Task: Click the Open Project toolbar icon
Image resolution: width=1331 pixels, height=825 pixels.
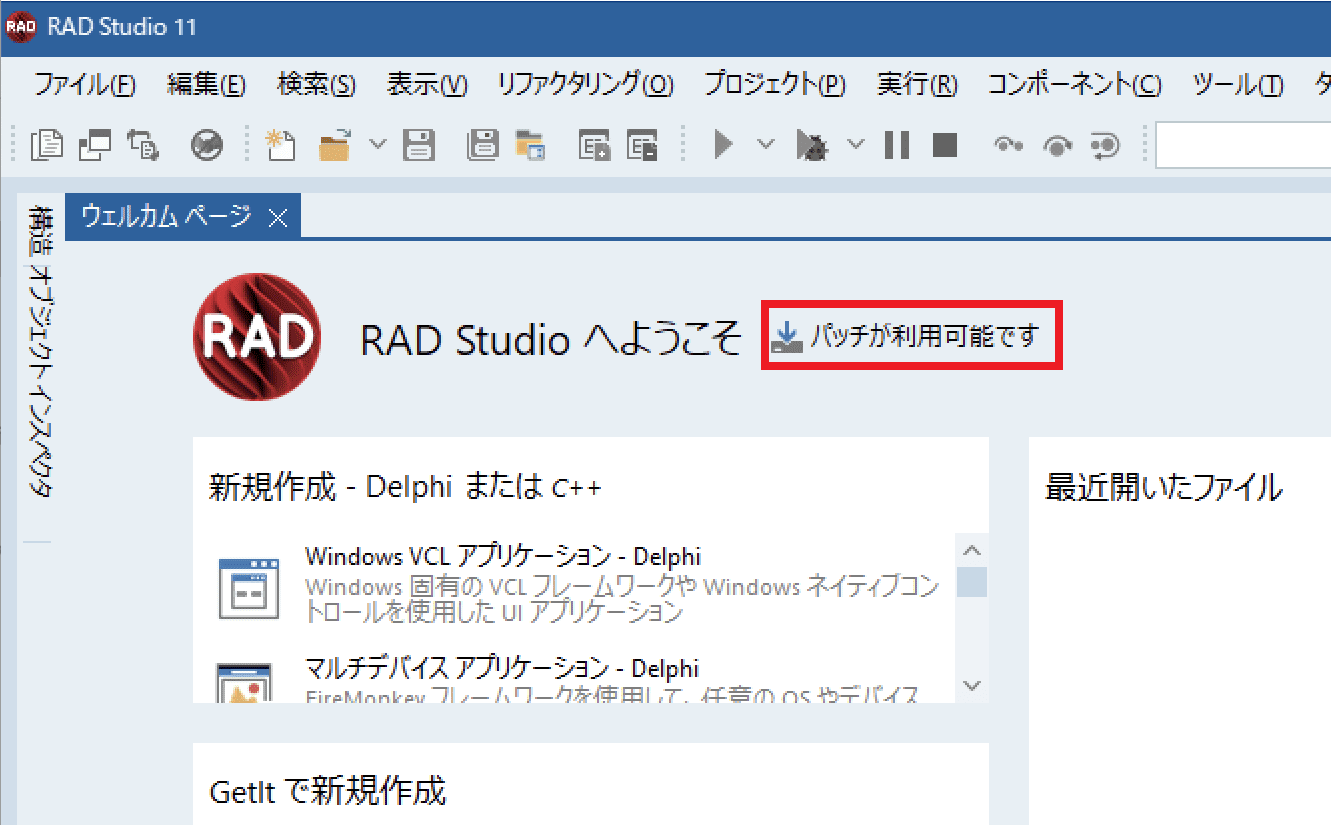Action: coord(530,145)
